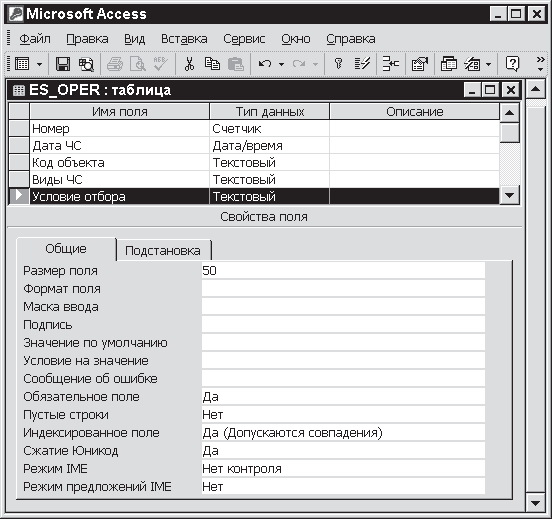The image size is (552, 519).
Task: Select the Общие tab
Action: 66,249
